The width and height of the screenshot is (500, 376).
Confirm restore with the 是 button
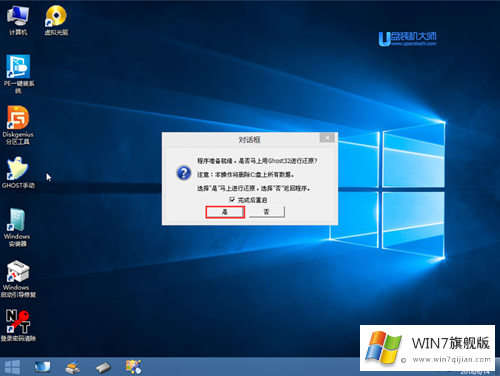click(225, 212)
